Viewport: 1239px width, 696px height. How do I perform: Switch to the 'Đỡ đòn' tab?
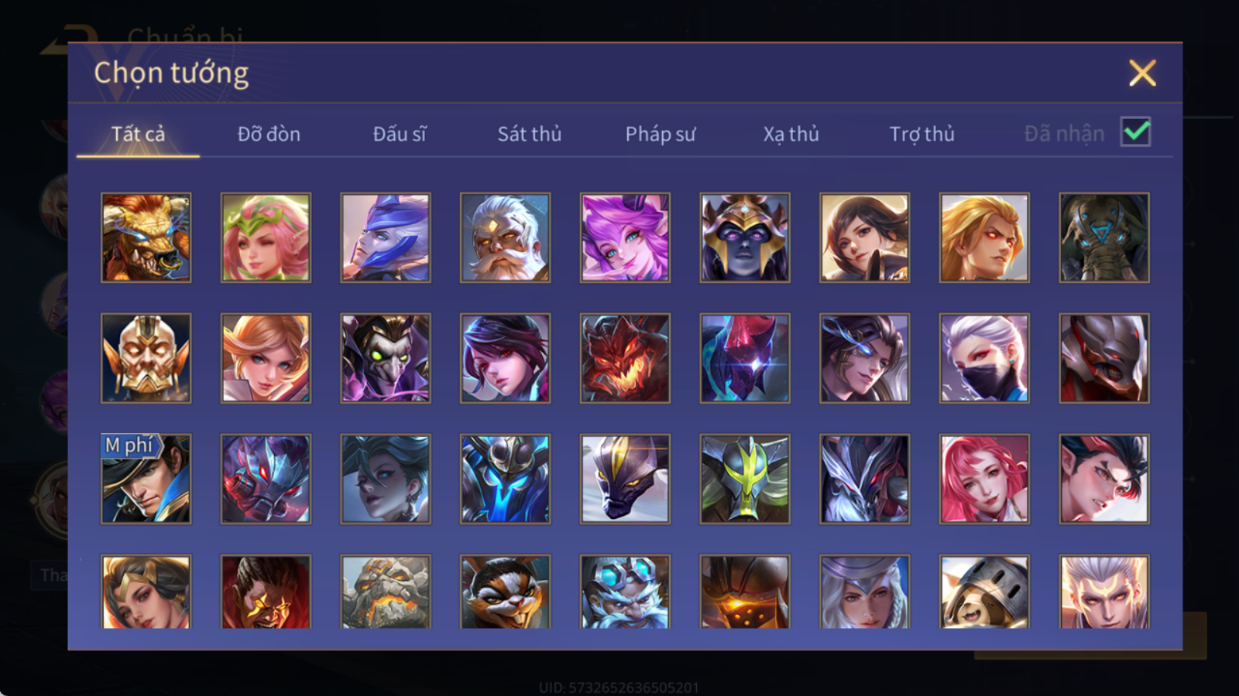click(x=269, y=134)
